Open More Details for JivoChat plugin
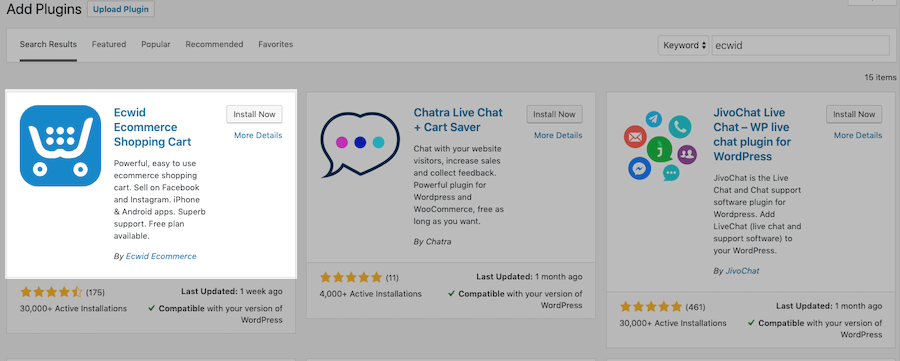The height and width of the screenshot is (361, 900). click(x=858, y=135)
